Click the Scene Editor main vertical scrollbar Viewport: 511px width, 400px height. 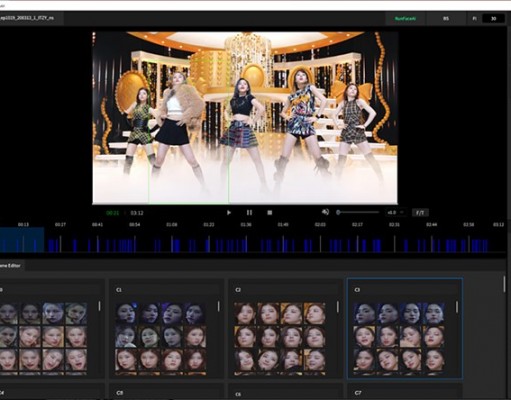coord(504,283)
